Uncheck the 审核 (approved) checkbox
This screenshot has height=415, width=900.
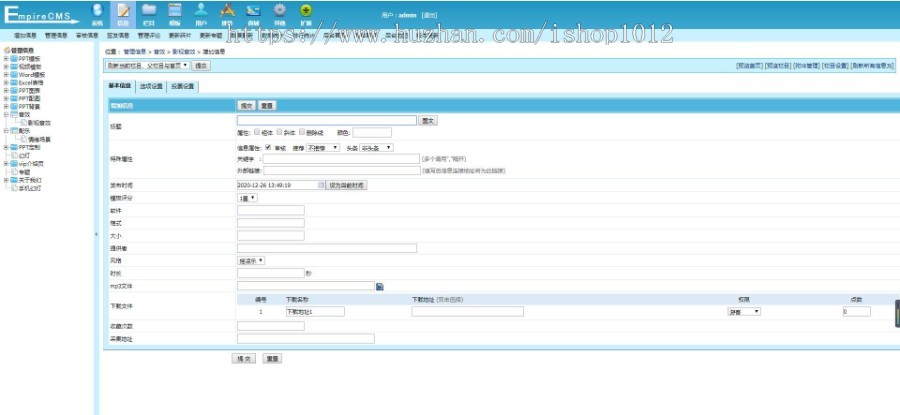(x=268, y=148)
